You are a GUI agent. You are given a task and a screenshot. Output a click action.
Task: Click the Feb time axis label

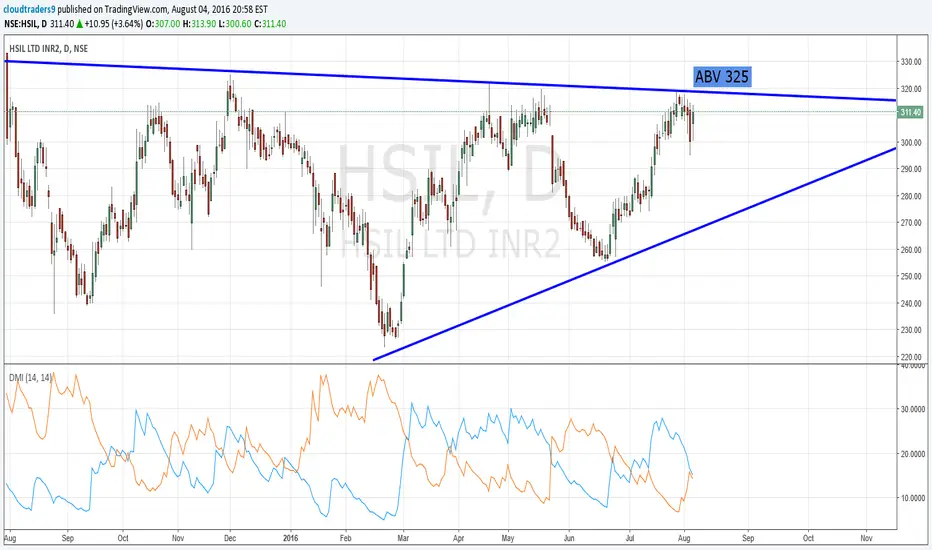[345, 538]
